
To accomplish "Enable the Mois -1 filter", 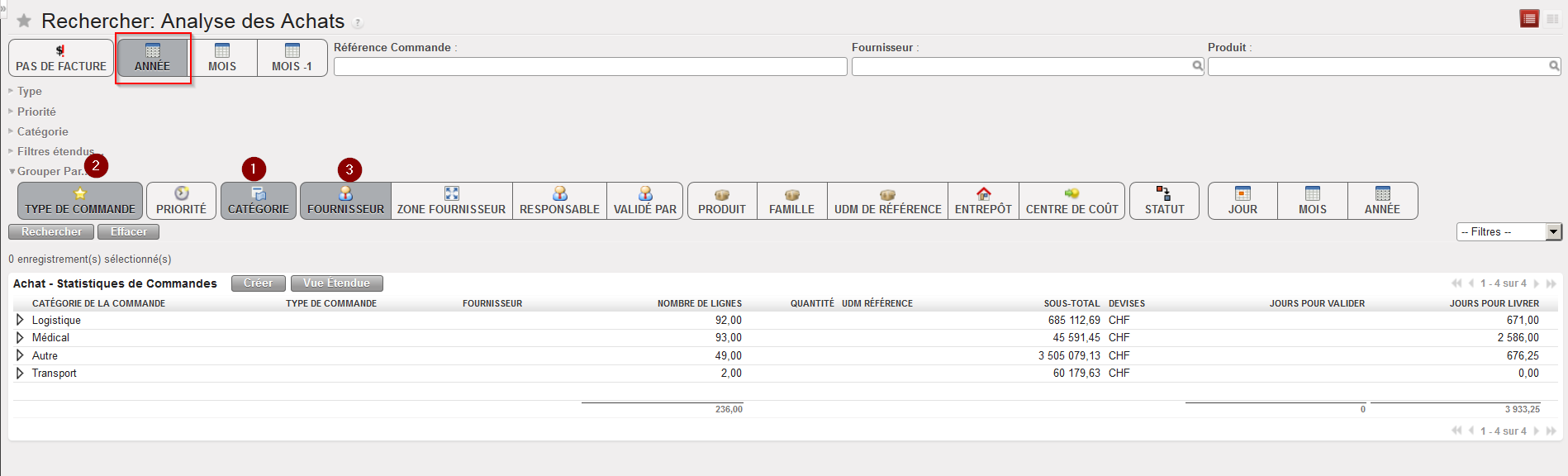I will (x=292, y=58).
